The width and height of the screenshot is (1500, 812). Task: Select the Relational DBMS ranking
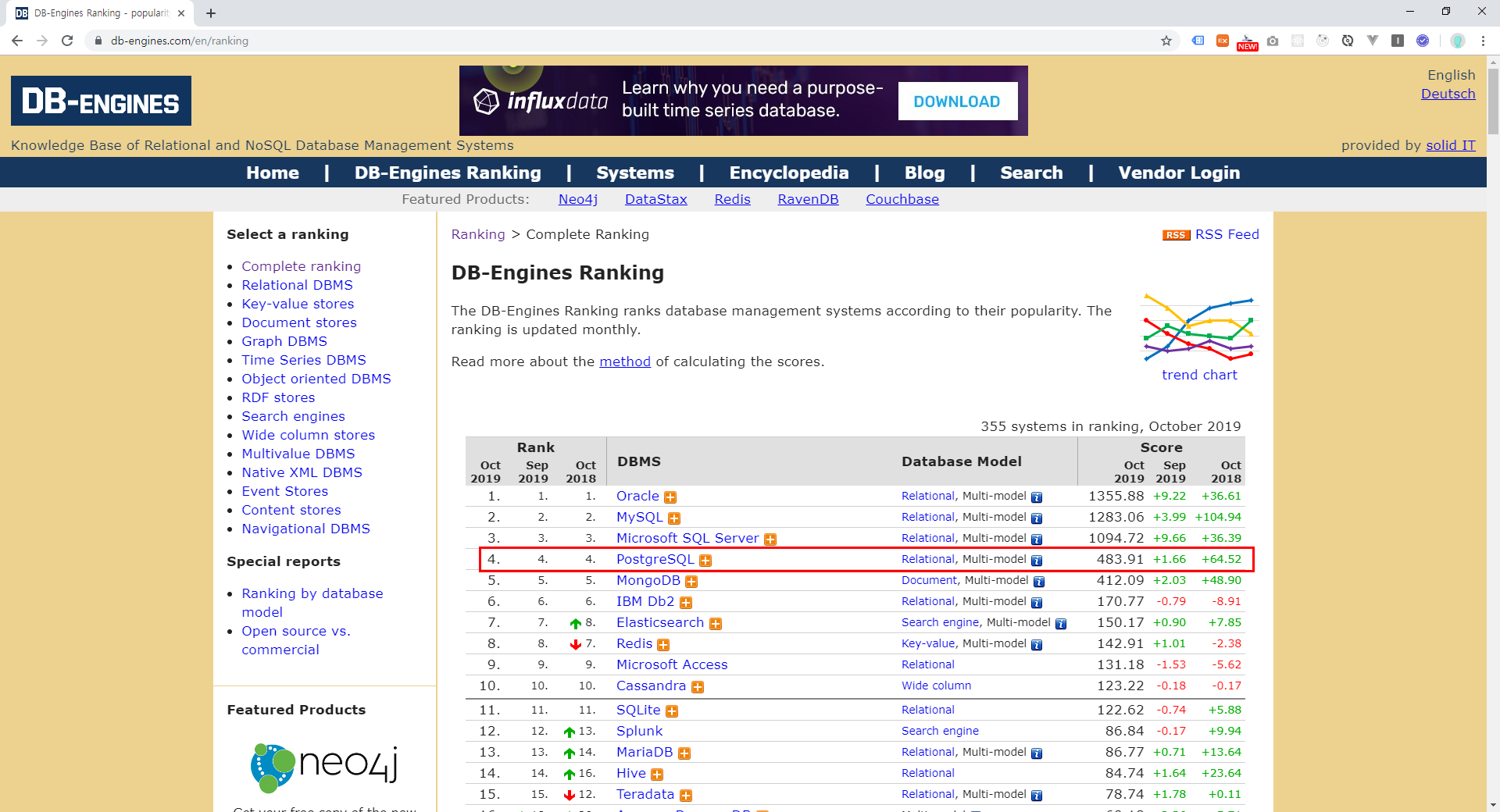tap(297, 285)
